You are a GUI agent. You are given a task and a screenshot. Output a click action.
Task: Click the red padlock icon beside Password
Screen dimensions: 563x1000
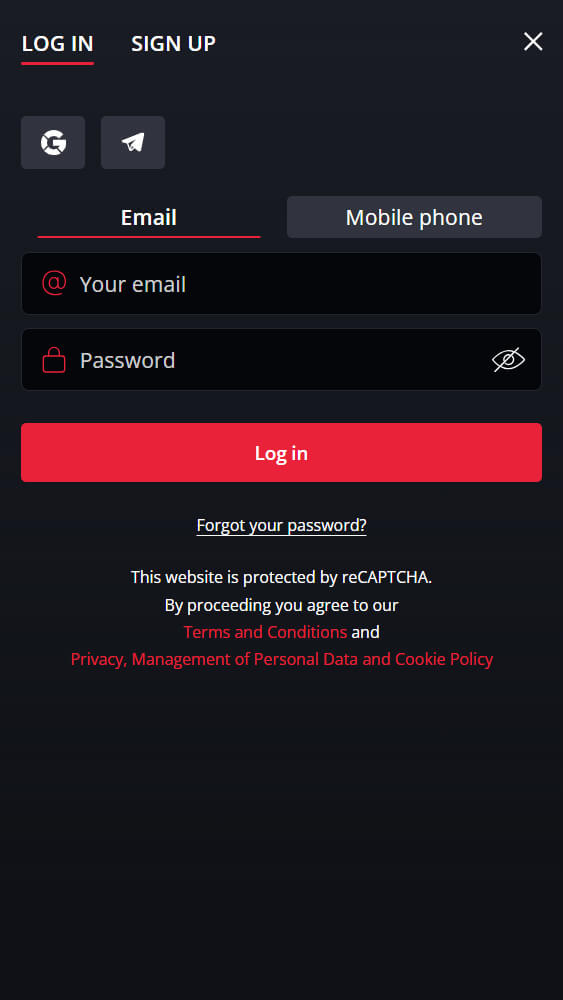coord(54,360)
